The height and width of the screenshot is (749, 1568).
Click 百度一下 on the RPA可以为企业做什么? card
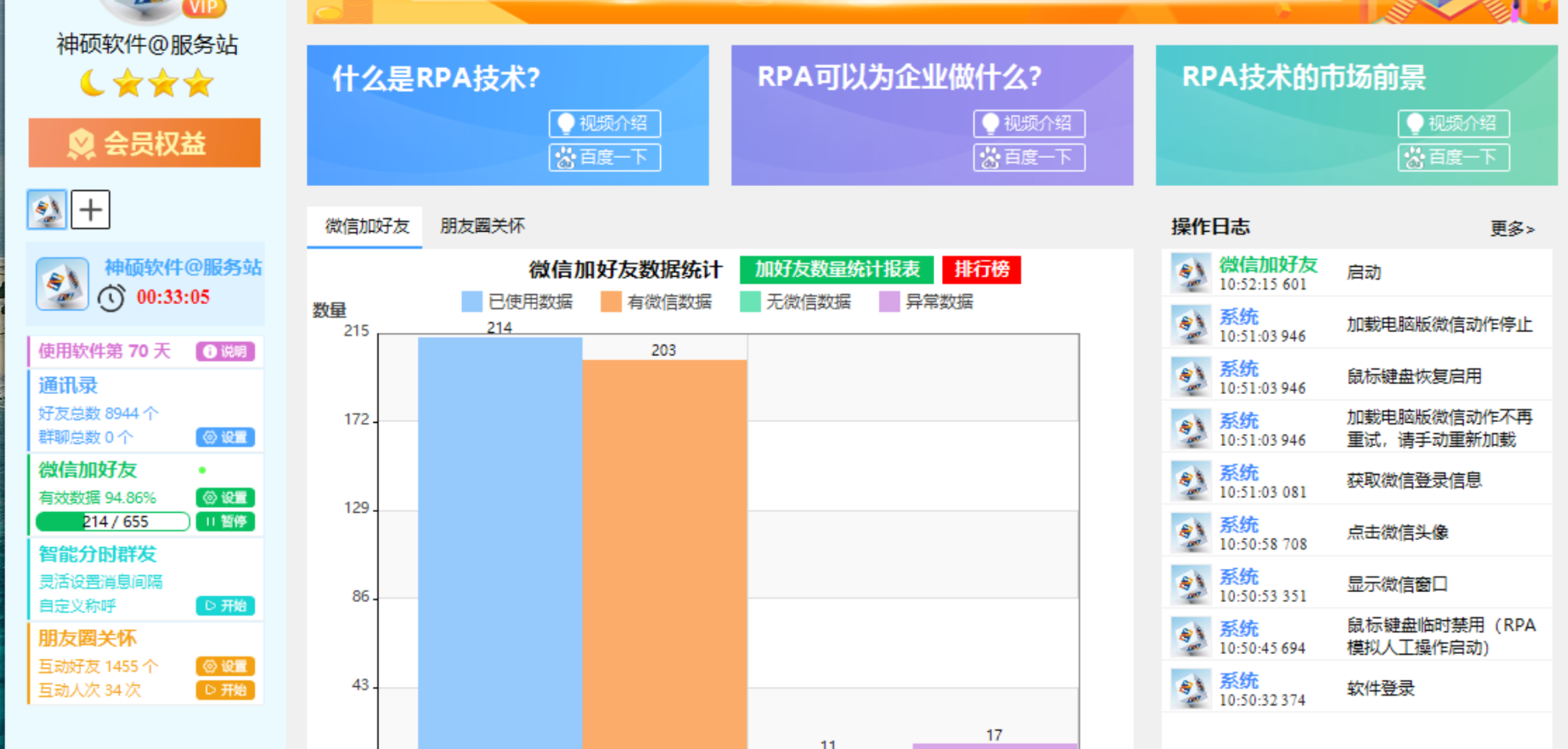[x=1029, y=158]
